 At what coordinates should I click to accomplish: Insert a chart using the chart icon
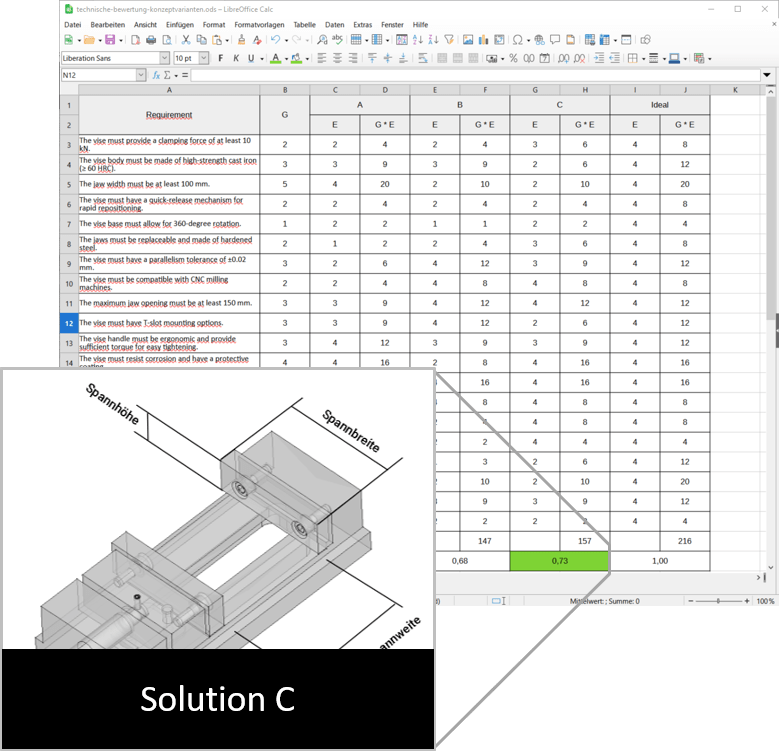tap(484, 40)
